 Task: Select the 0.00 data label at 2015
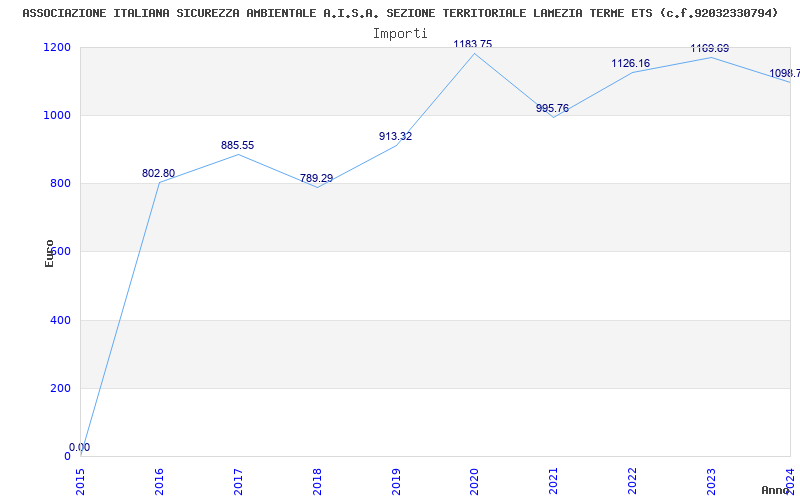80,447
